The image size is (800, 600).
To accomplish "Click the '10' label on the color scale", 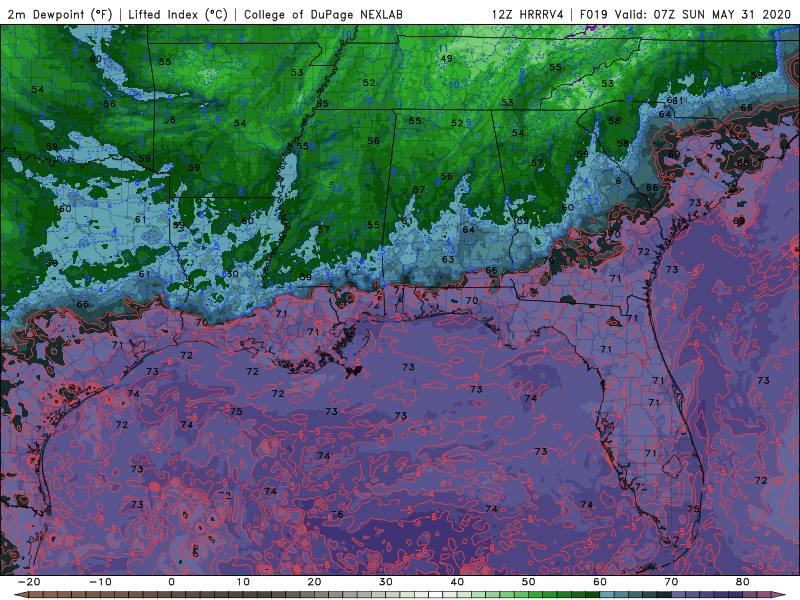I will point(243,582).
